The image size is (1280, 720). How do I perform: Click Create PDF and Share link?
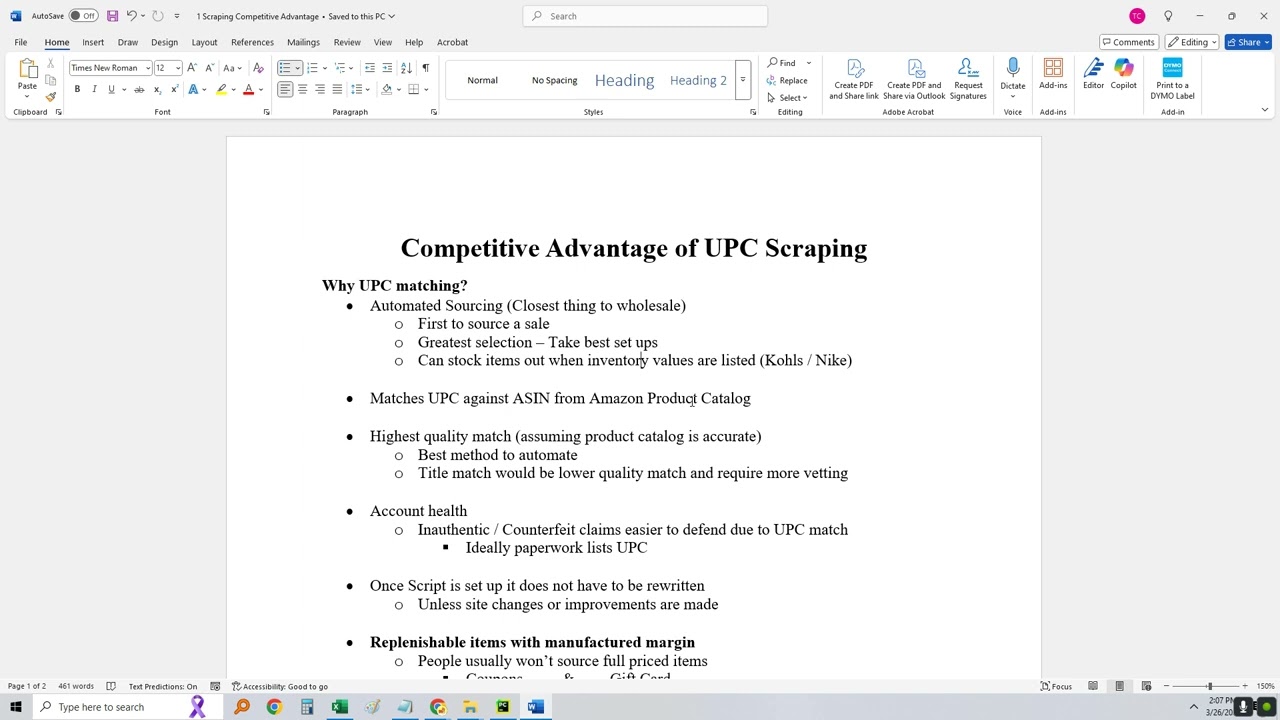(854, 78)
